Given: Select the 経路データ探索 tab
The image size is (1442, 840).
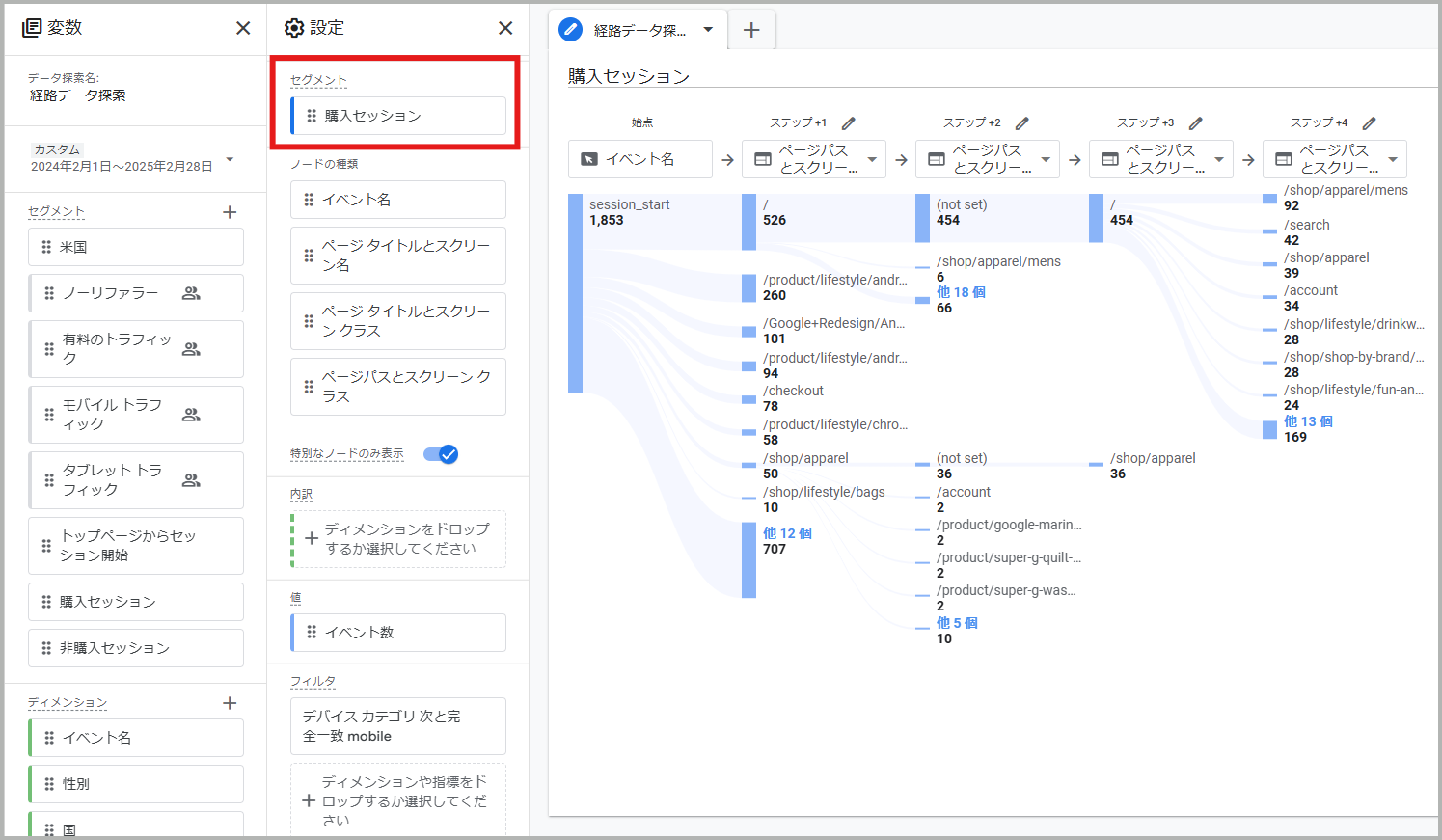Looking at the screenshot, I should tap(639, 30).
